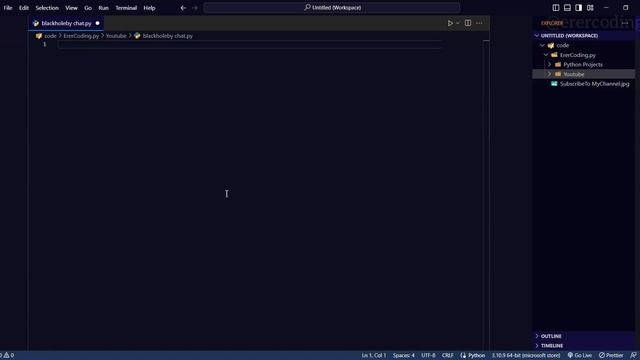Click the Untitled (Workspace) search box

click(x=332, y=7)
